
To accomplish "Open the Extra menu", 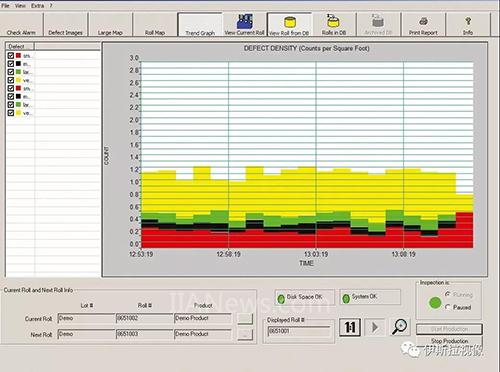I will coord(37,6).
